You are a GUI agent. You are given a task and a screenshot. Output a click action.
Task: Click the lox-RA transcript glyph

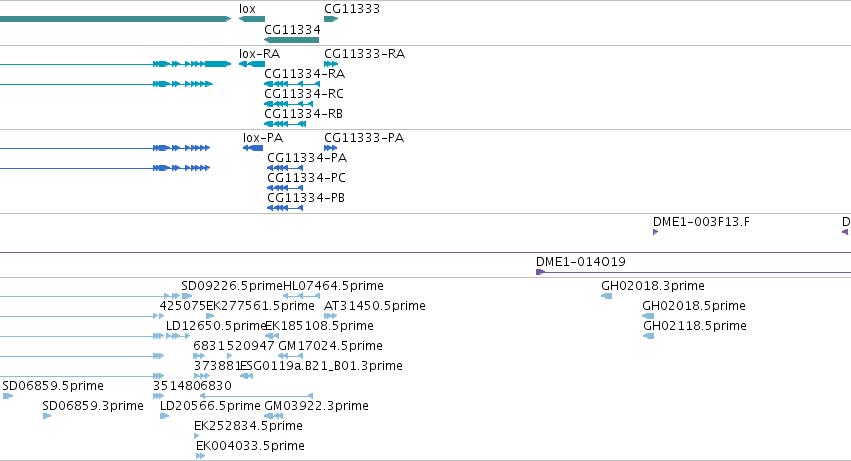pyautogui.click(x=252, y=64)
